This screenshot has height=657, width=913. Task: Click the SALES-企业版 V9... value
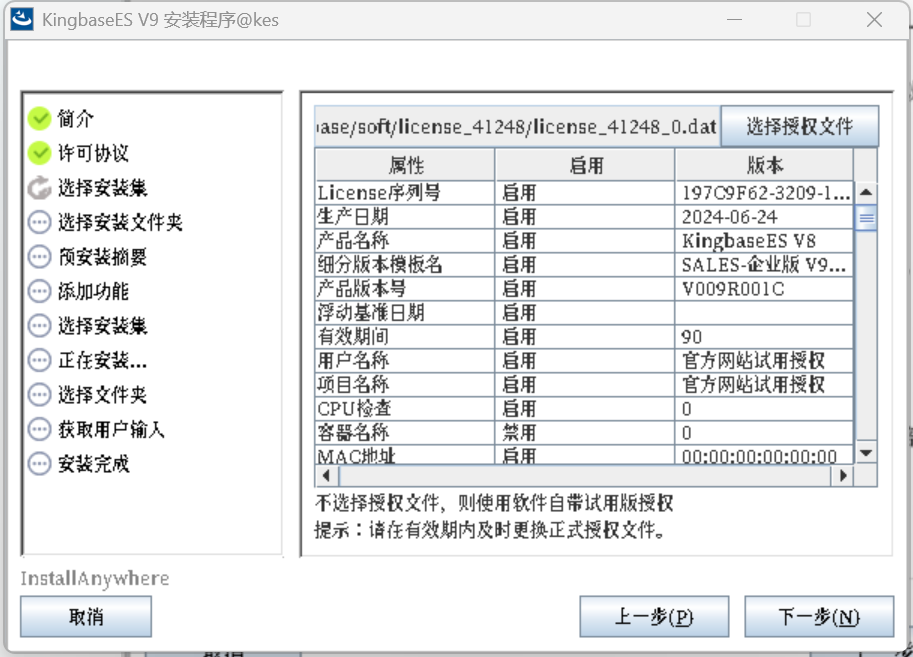[763, 265]
